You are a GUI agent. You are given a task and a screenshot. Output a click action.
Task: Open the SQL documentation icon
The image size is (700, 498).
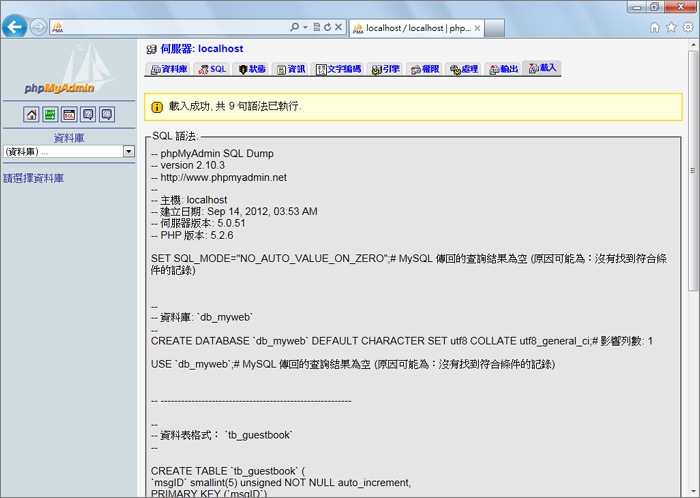(x=107, y=115)
